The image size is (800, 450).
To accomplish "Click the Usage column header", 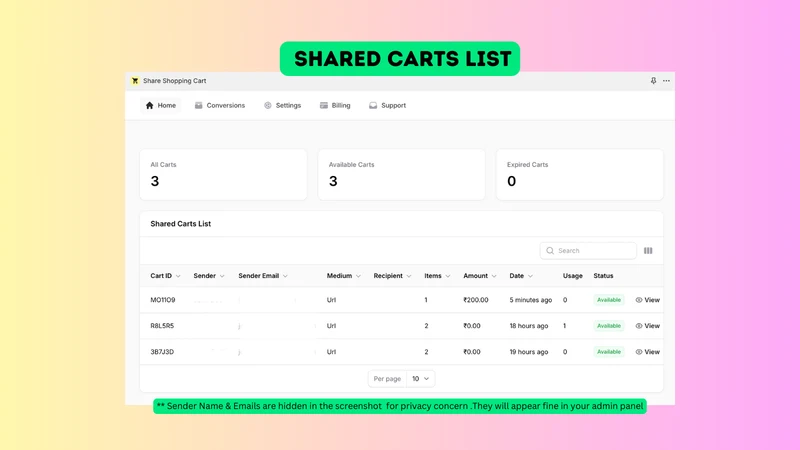I will [x=572, y=276].
